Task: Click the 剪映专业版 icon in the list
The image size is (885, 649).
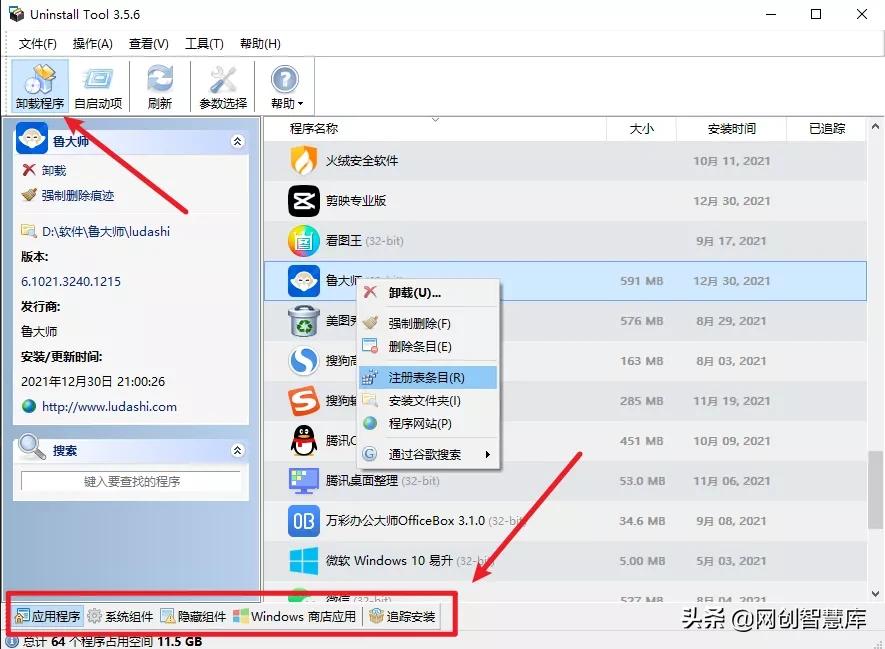Action: click(x=304, y=200)
